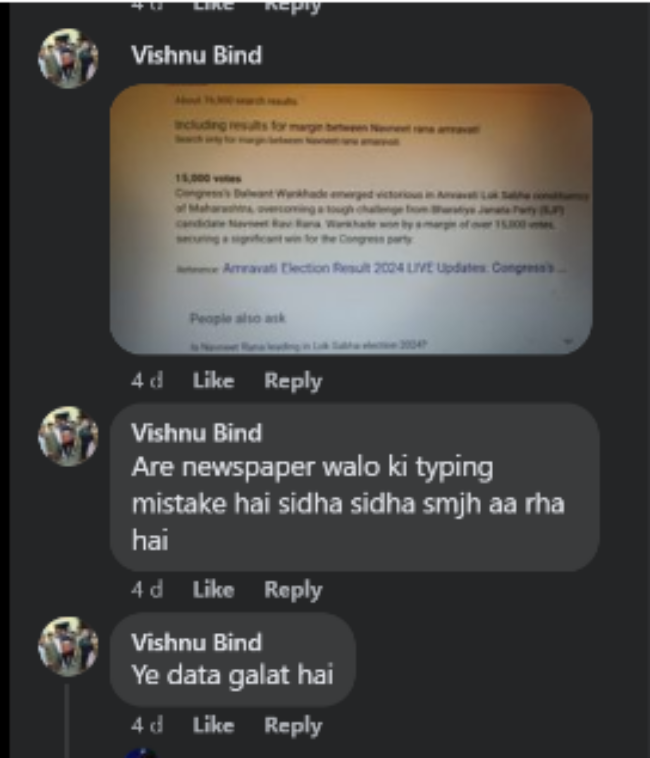The height and width of the screenshot is (758, 650).
Task: Reply to 'Ye data galat hai' comment
Action: 293,726
